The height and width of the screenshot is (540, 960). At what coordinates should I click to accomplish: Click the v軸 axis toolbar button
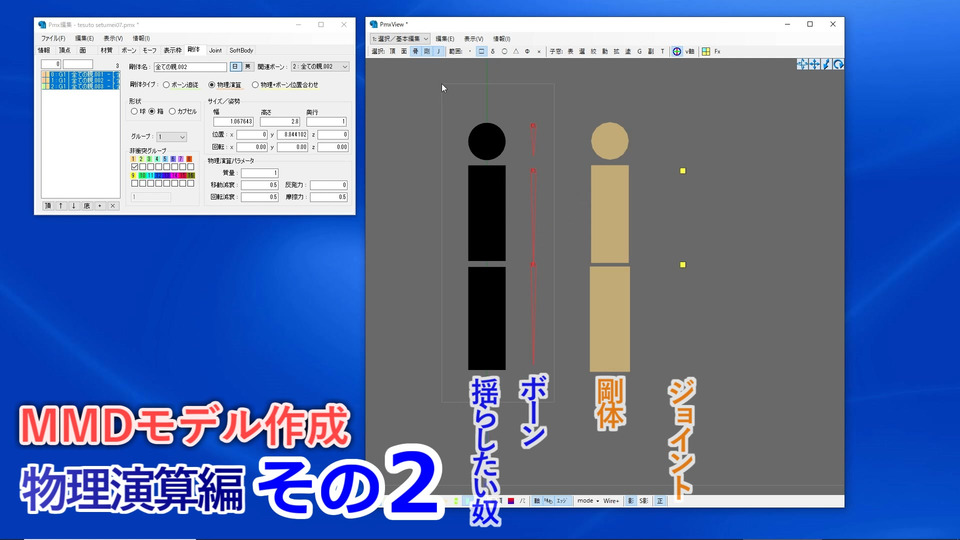(x=689, y=51)
